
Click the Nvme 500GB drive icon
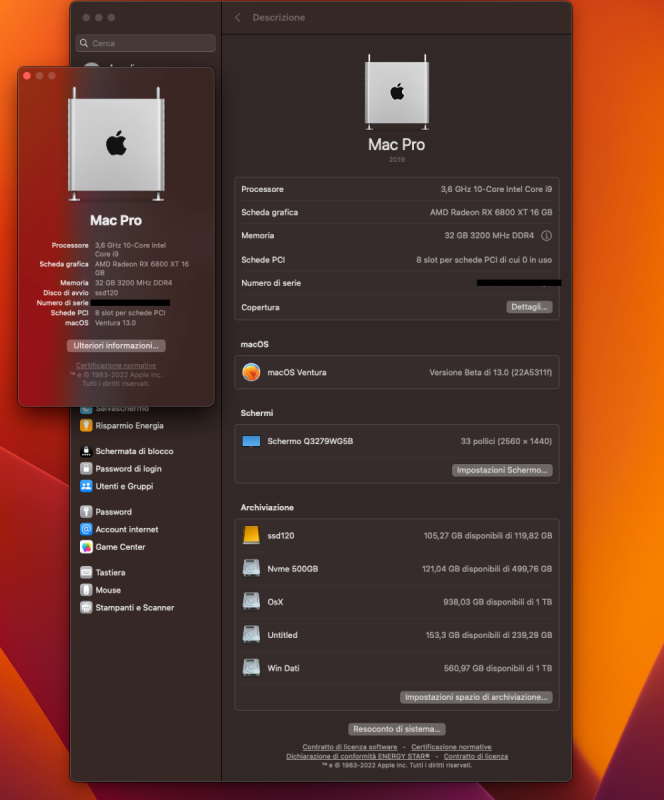(x=251, y=568)
